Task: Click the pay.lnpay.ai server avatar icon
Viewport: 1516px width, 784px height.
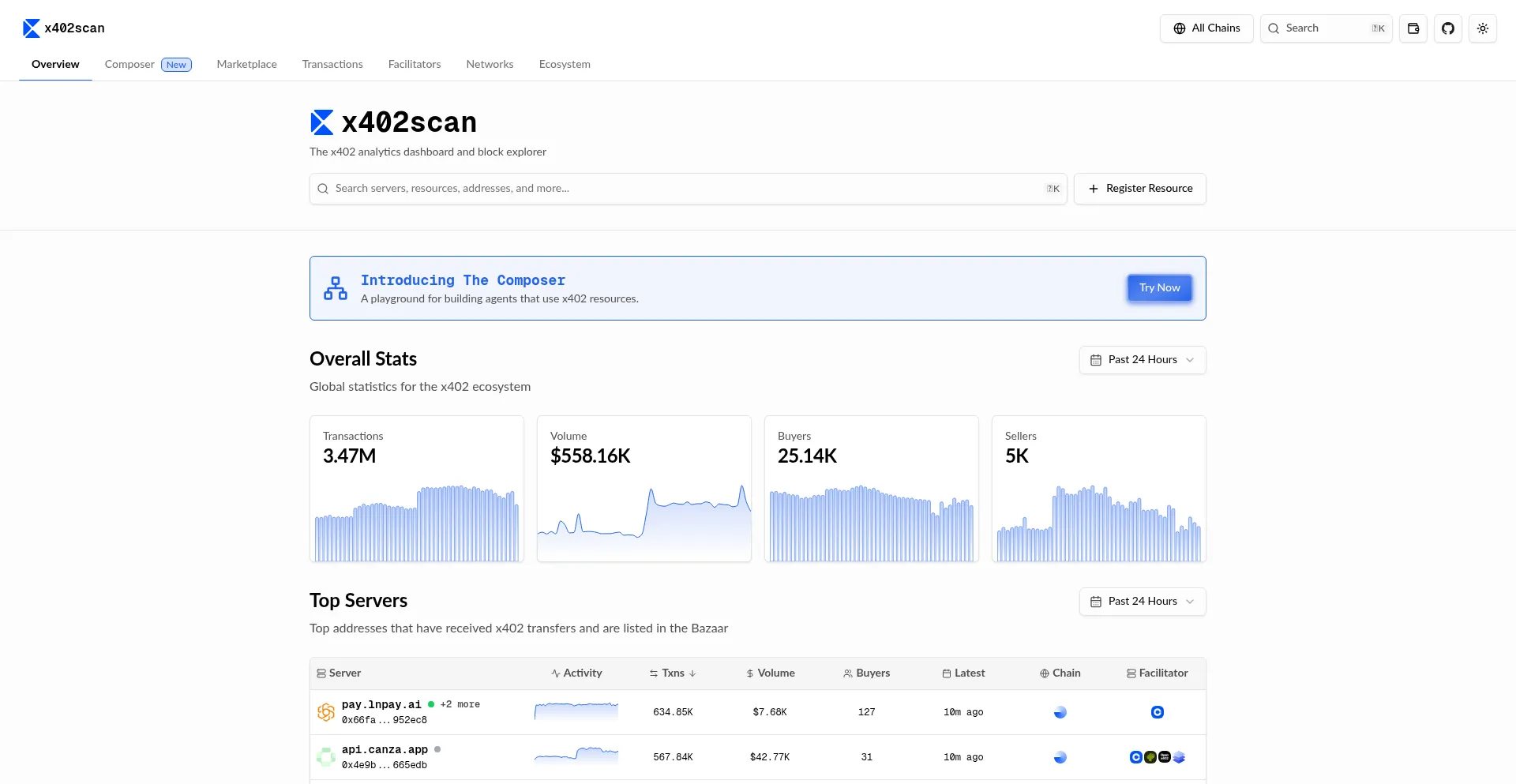Action: click(326, 712)
